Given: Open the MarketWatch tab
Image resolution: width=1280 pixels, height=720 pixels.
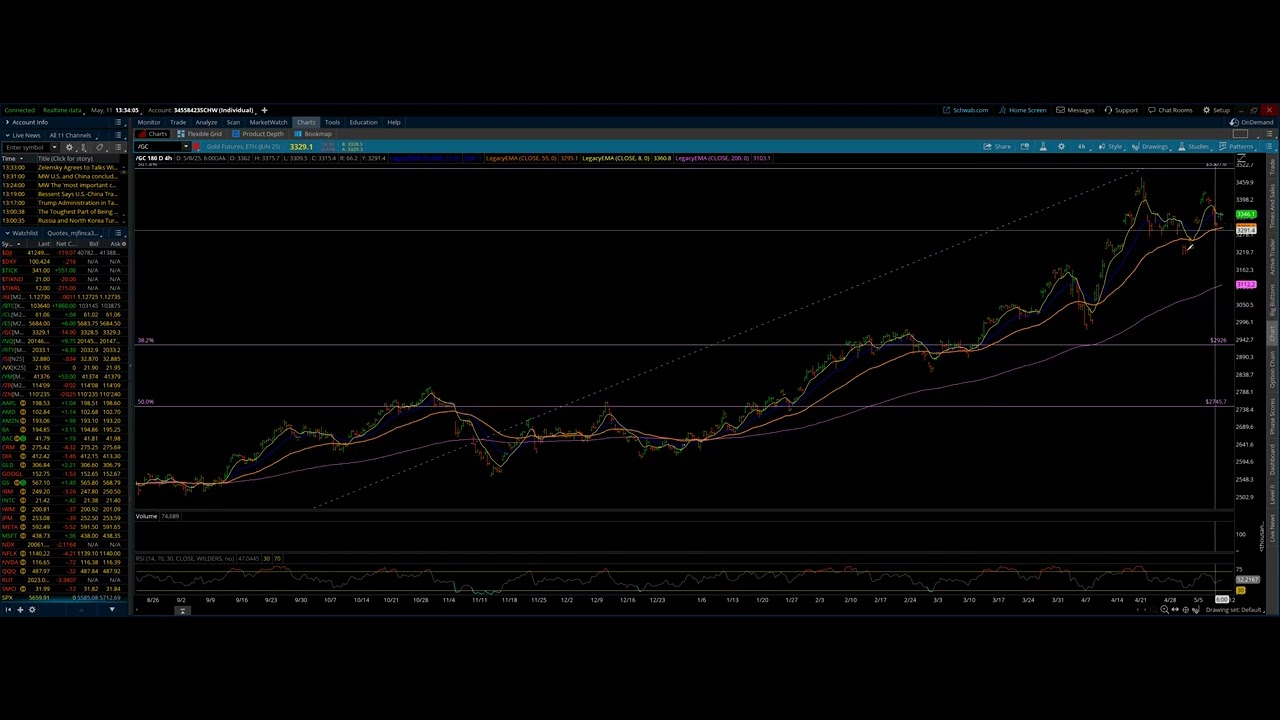Looking at the screenshot, I should [x=268, y=122].
